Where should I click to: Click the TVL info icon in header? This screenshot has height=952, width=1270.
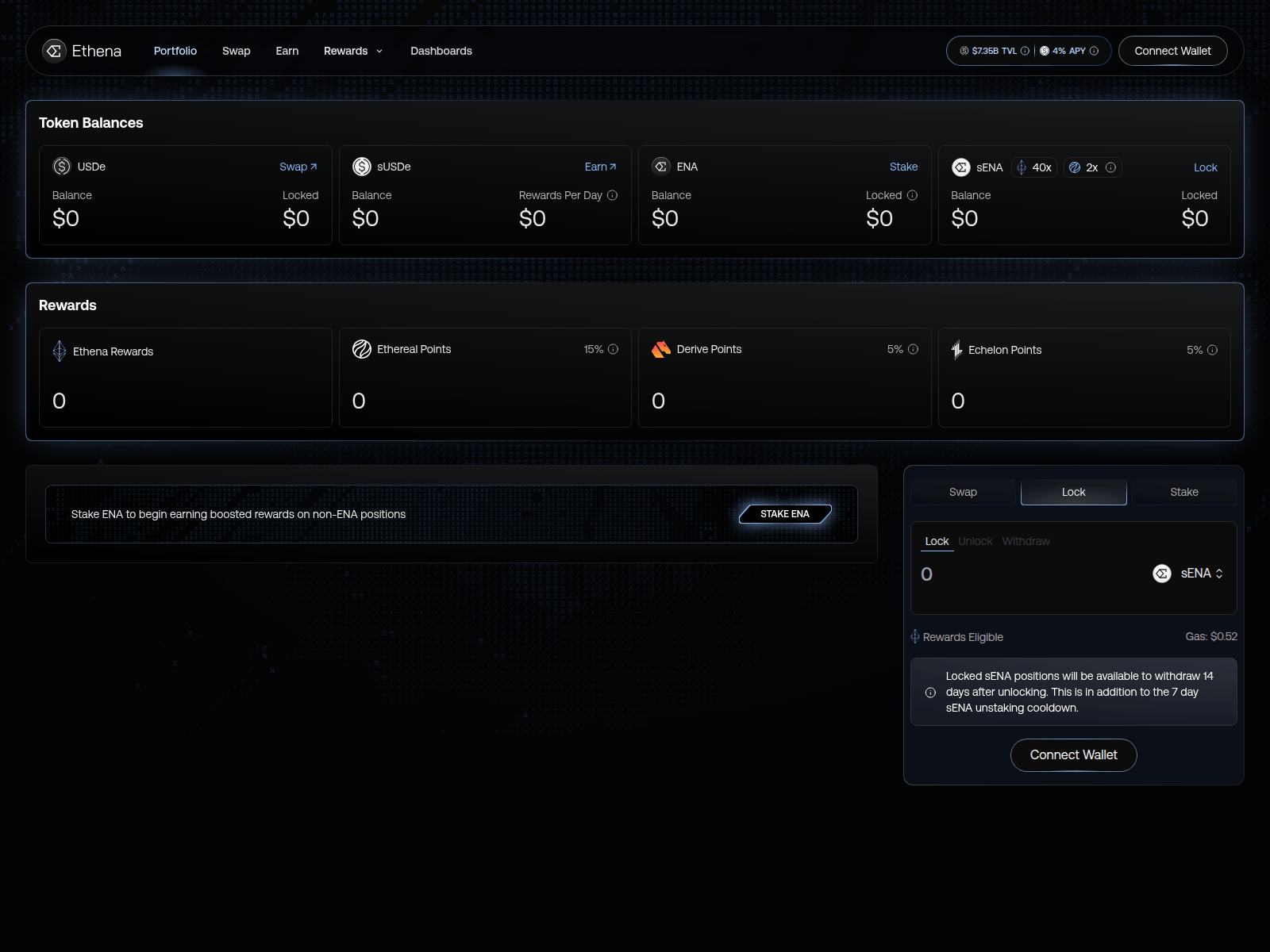(x=1025, y=51)
